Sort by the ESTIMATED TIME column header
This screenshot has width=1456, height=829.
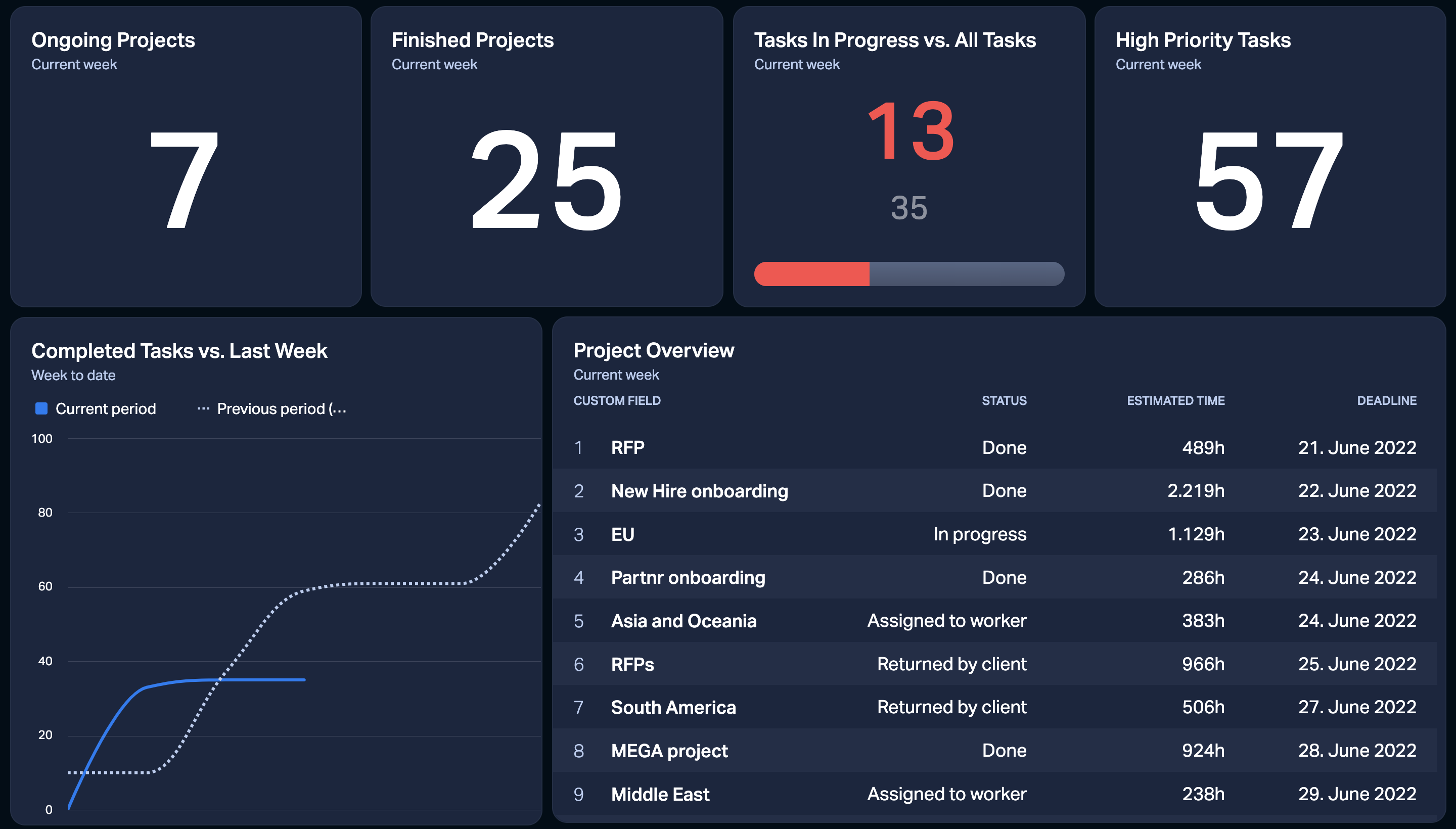(1175, 400)
